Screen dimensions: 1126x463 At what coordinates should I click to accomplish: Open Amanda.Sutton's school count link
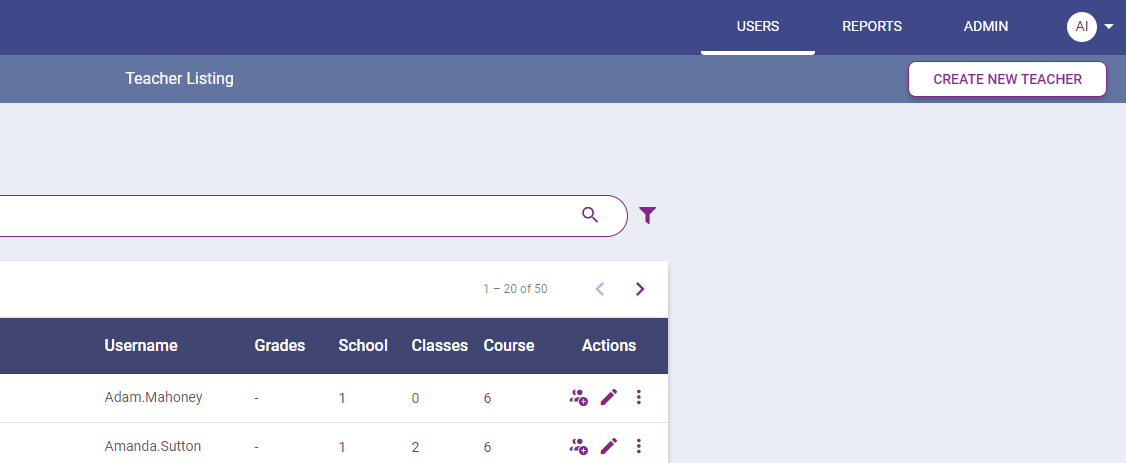(x=342, y=447)
